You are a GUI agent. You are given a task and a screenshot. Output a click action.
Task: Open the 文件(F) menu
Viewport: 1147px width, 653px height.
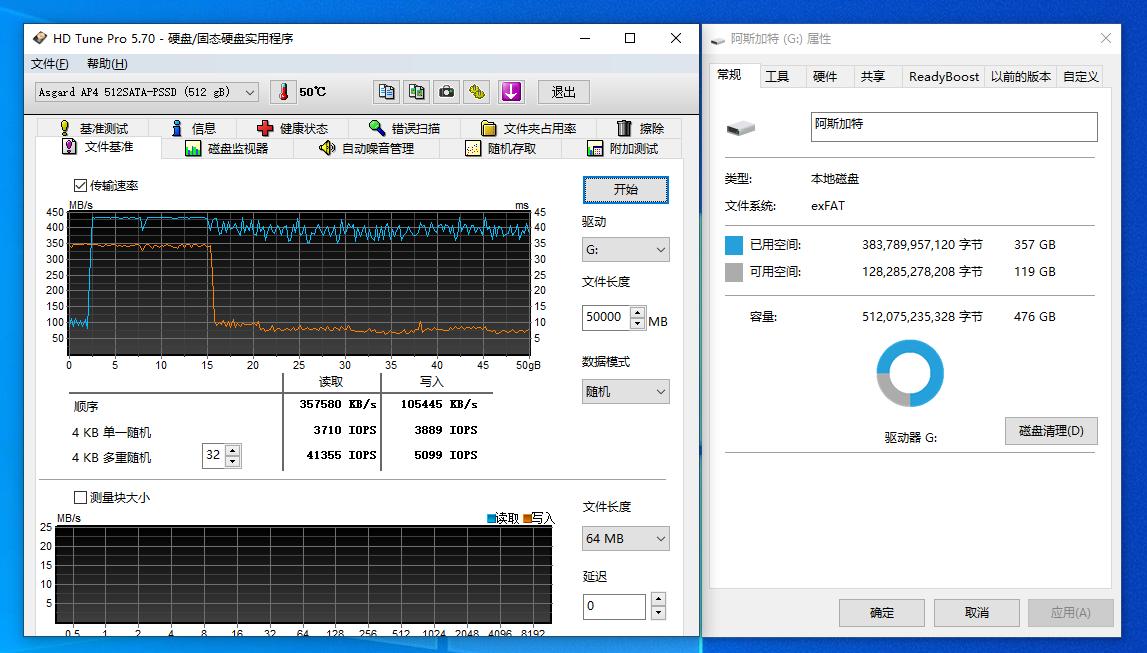pyautogui.click(x=49, y=63)
